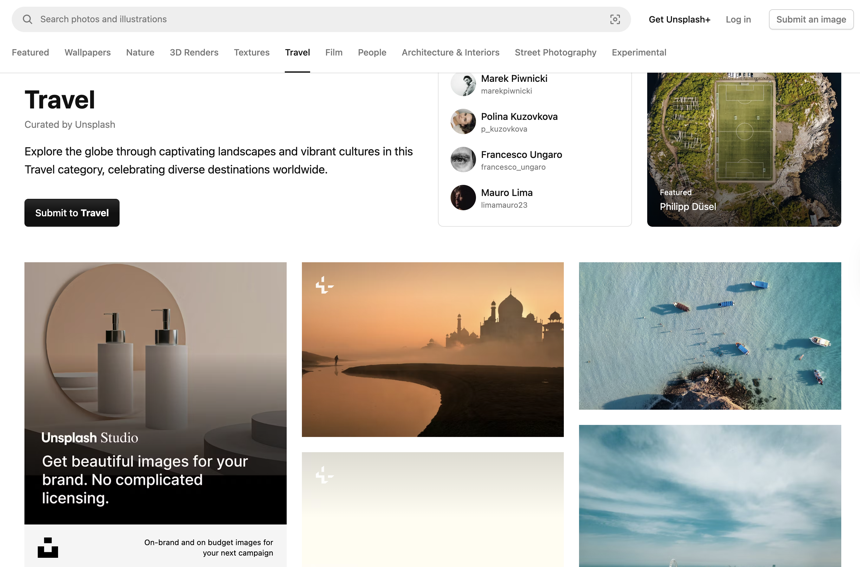Open the aerial boats on water photo

coord(709,336)
